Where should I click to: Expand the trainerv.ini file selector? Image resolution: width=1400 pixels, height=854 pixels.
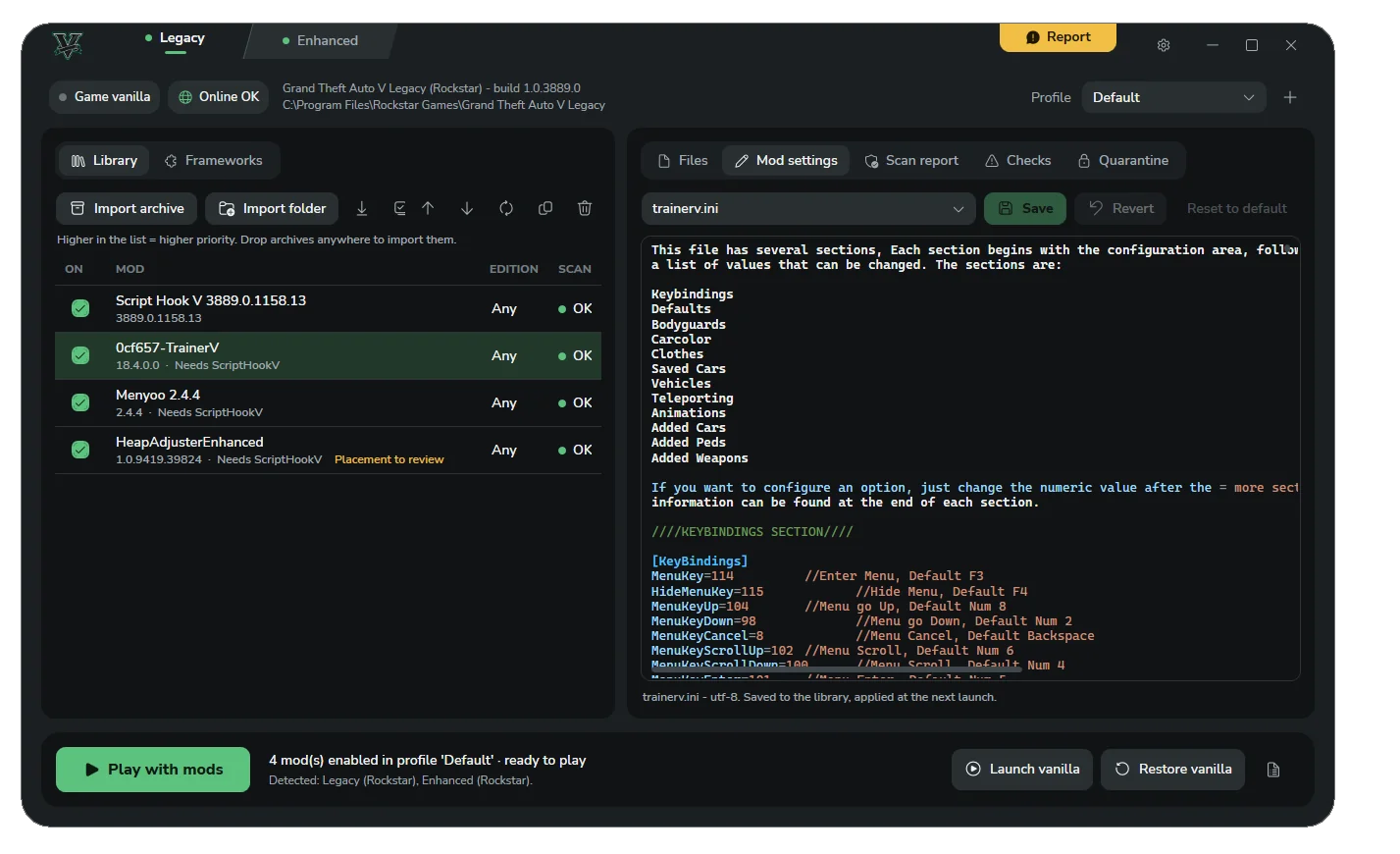tap(808, 208)
